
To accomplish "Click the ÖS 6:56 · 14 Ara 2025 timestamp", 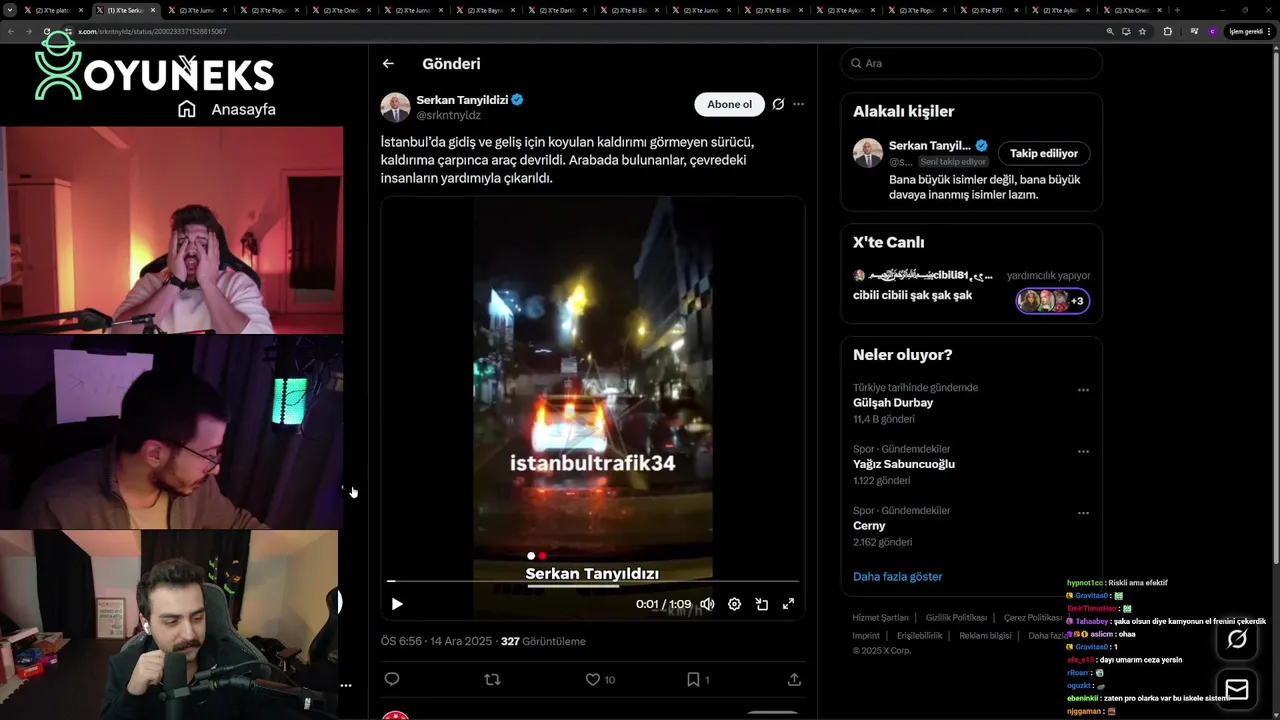I will pos(436,641).
